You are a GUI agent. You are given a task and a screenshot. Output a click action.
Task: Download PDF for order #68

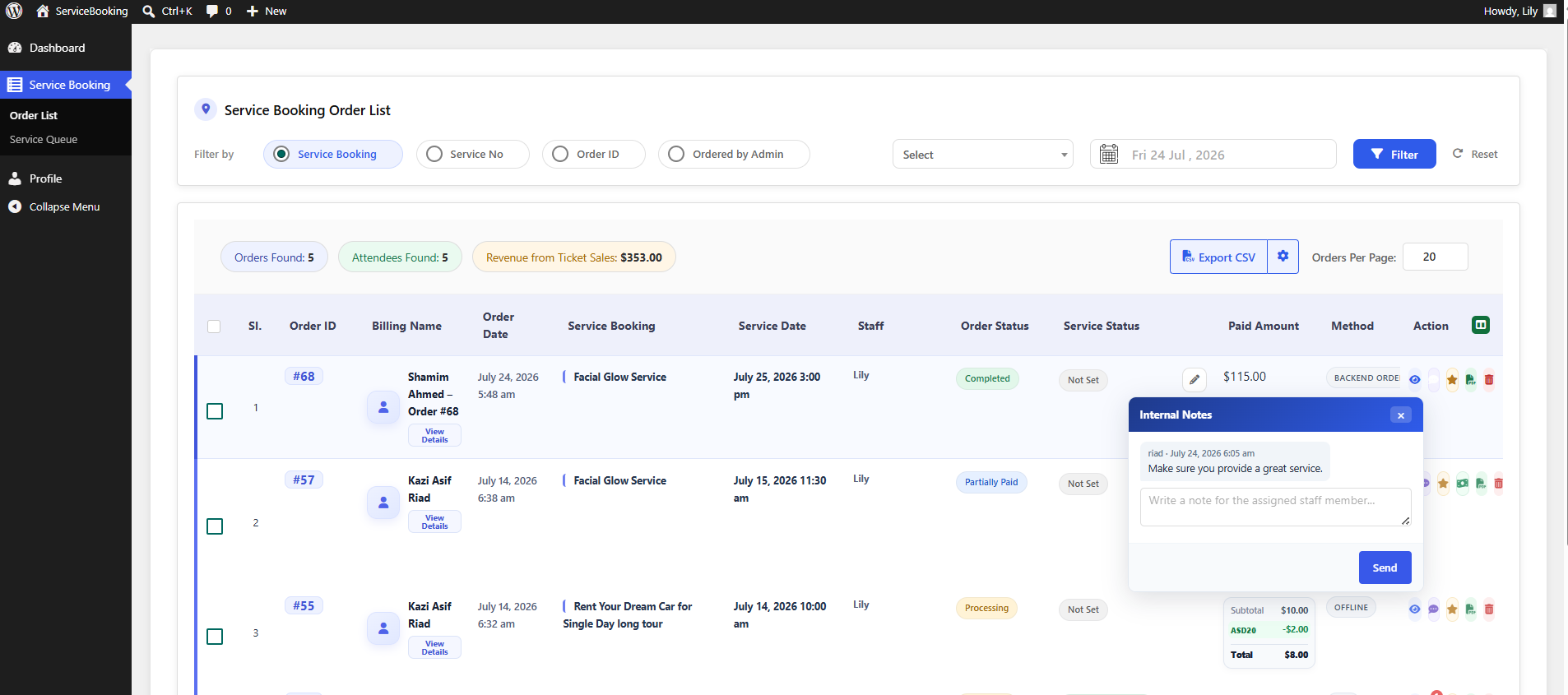[1470, 379]
